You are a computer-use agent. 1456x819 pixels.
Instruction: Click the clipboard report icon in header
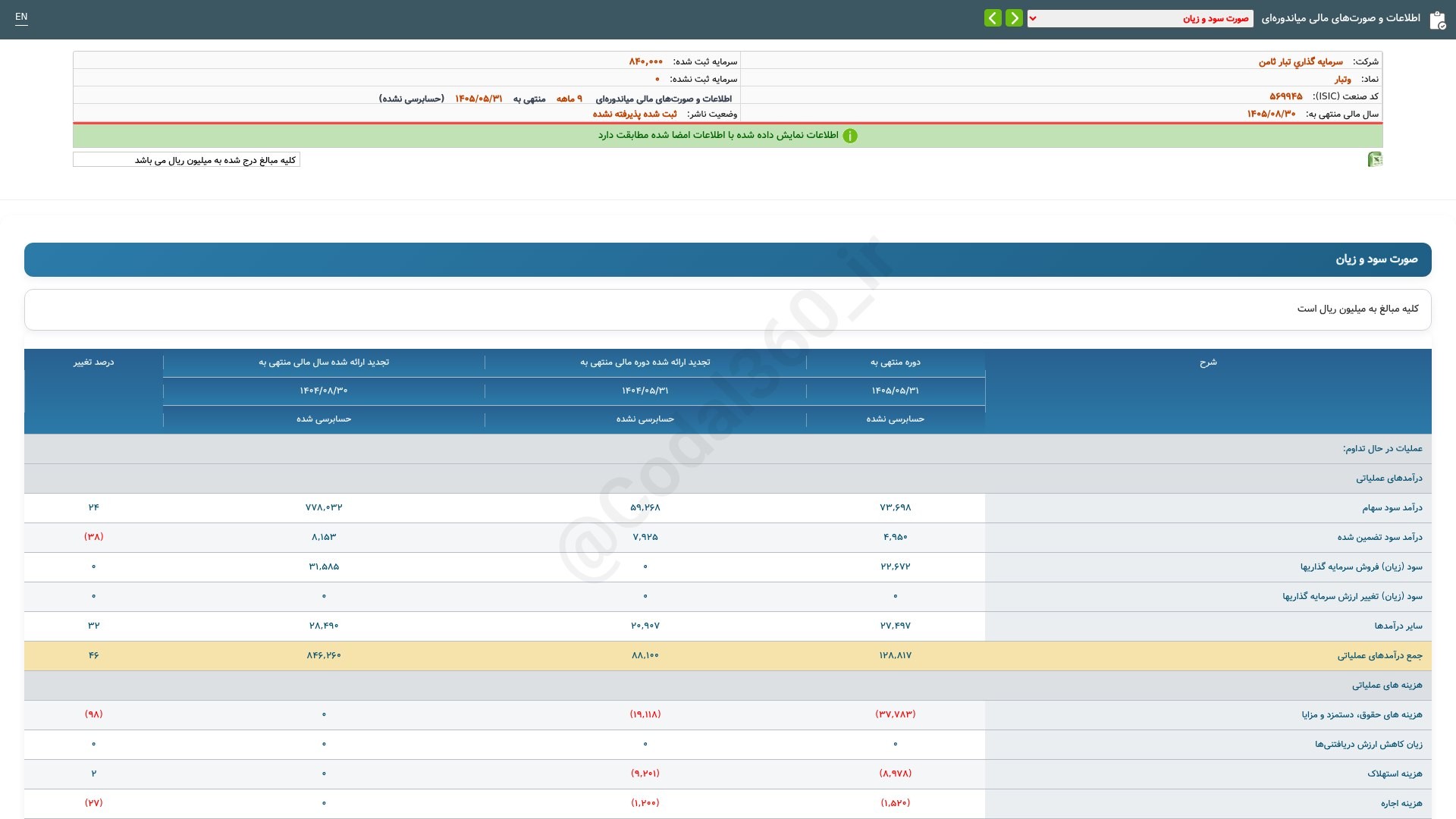pos(1437,20)
